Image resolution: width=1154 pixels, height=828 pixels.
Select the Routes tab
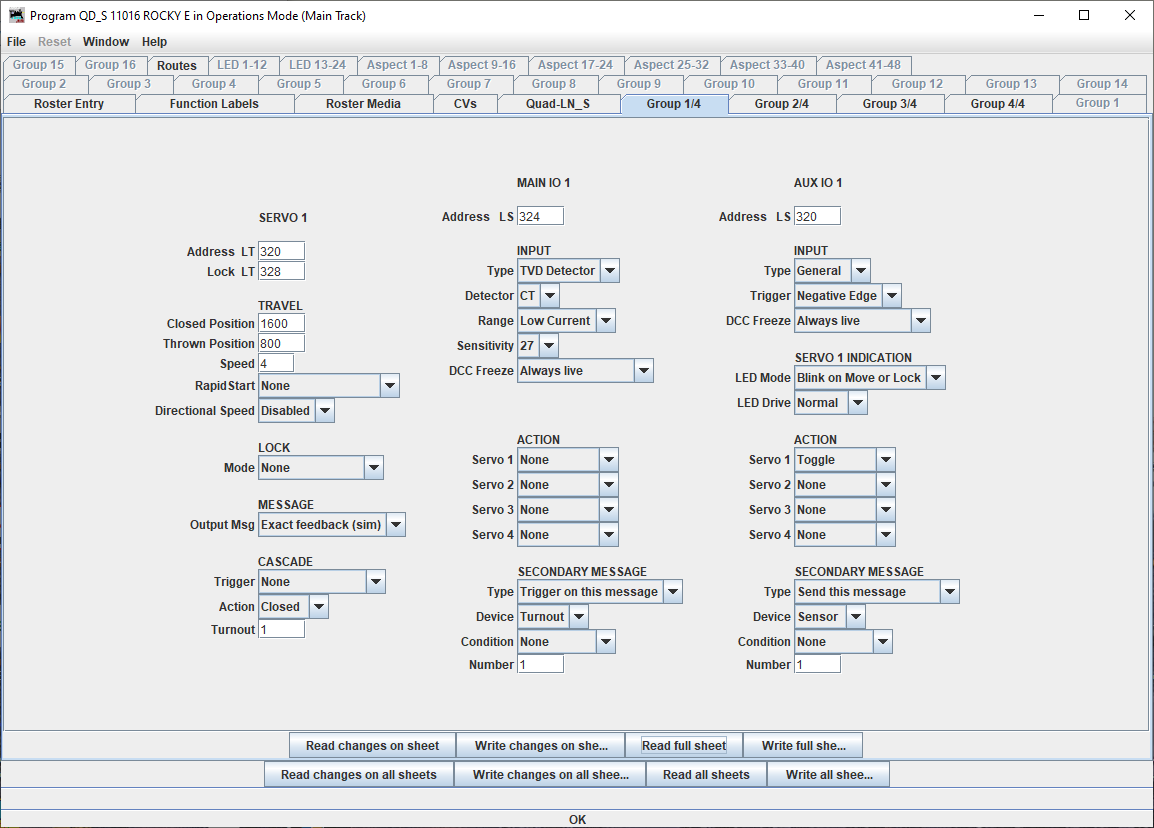(177, 66)
